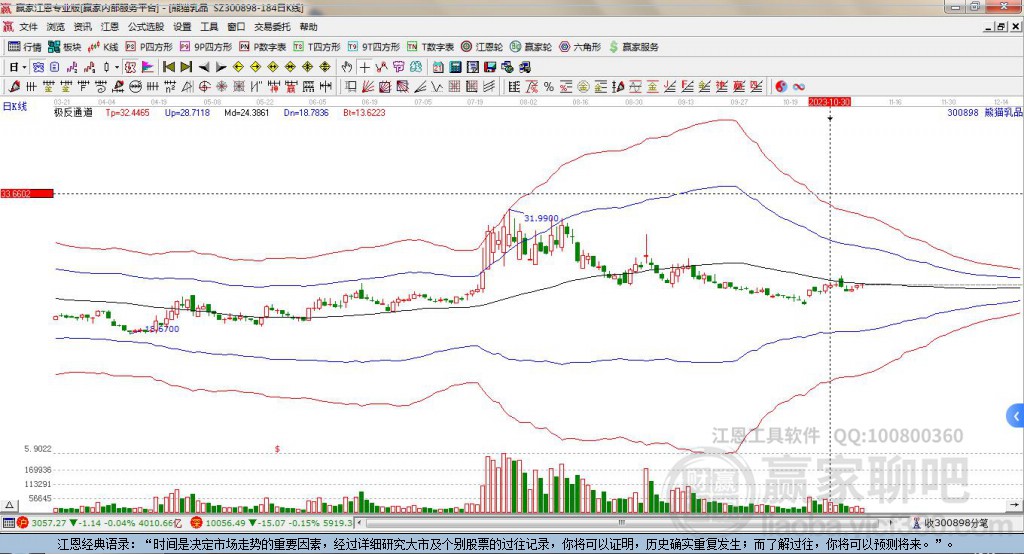Screen dimensions: 1024x554
Task: Open the P数字表 tool
Action: pos(263,47)
